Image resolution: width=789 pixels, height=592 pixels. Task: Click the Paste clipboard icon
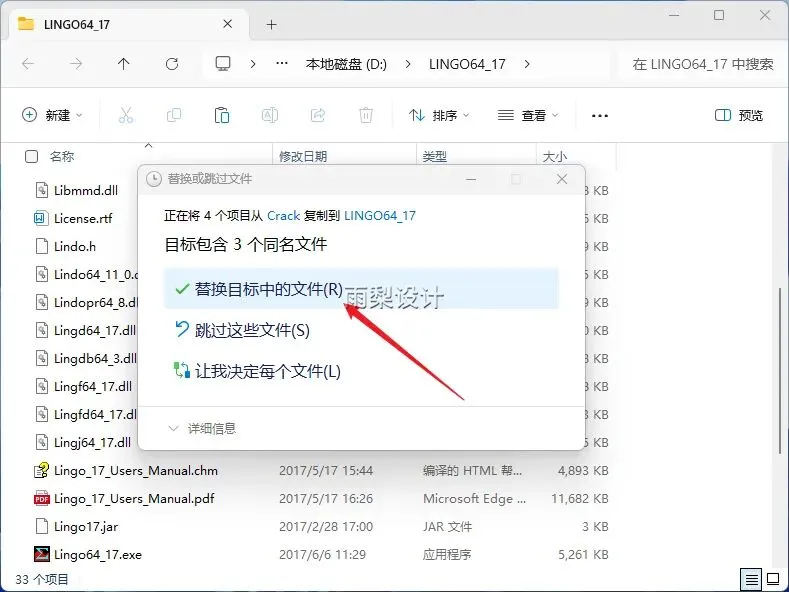tap(221, 115)
